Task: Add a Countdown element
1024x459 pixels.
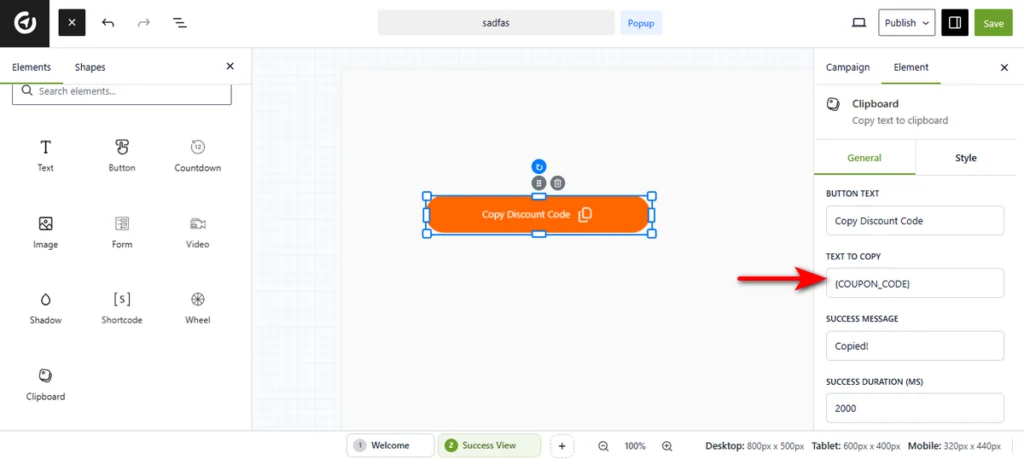Action: click(x=197, y=155)
